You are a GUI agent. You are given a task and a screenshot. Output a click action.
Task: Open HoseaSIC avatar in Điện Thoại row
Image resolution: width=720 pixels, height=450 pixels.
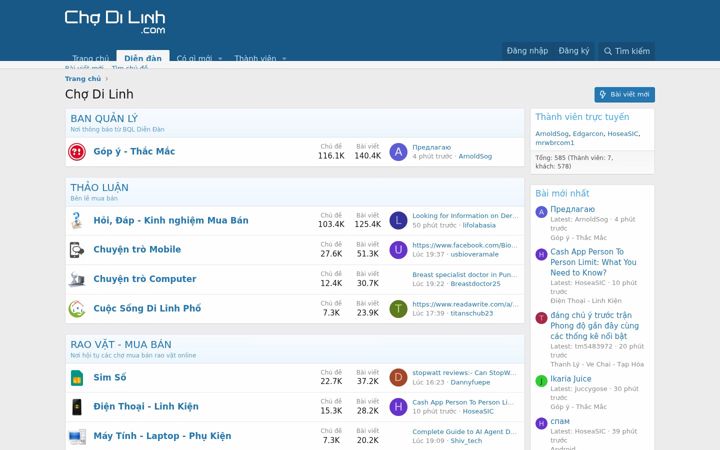tap(398, 407)
